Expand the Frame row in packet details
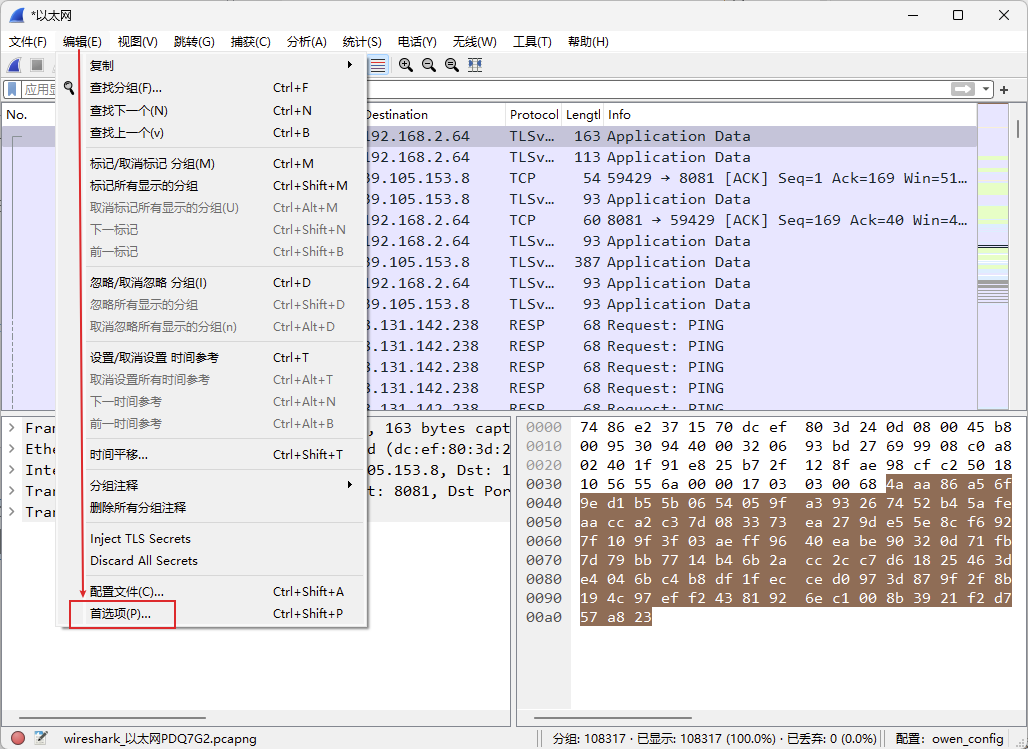Viewport: 1028px width, 749px height. [x=11, y=428]
